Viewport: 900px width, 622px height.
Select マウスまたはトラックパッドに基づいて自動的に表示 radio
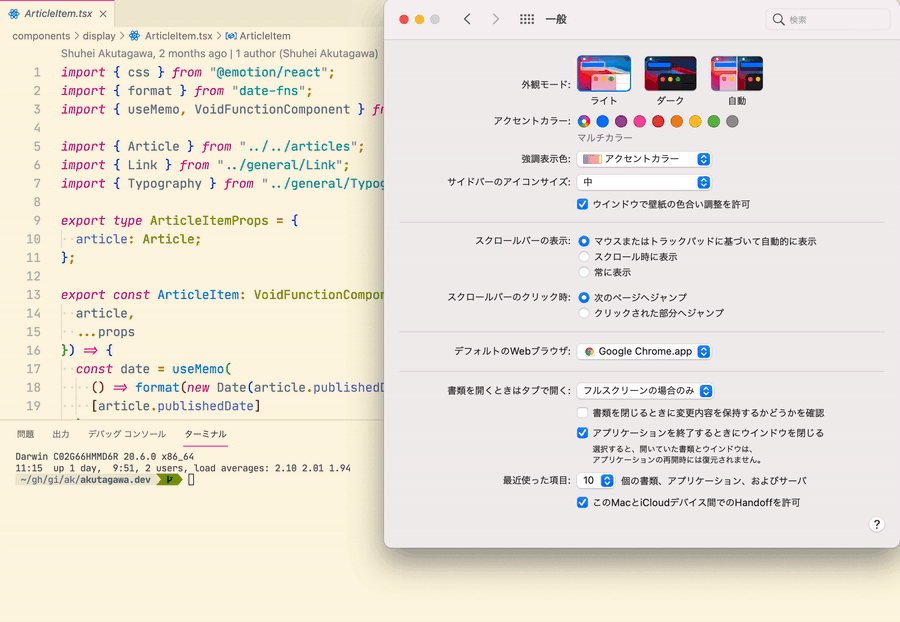584,241
